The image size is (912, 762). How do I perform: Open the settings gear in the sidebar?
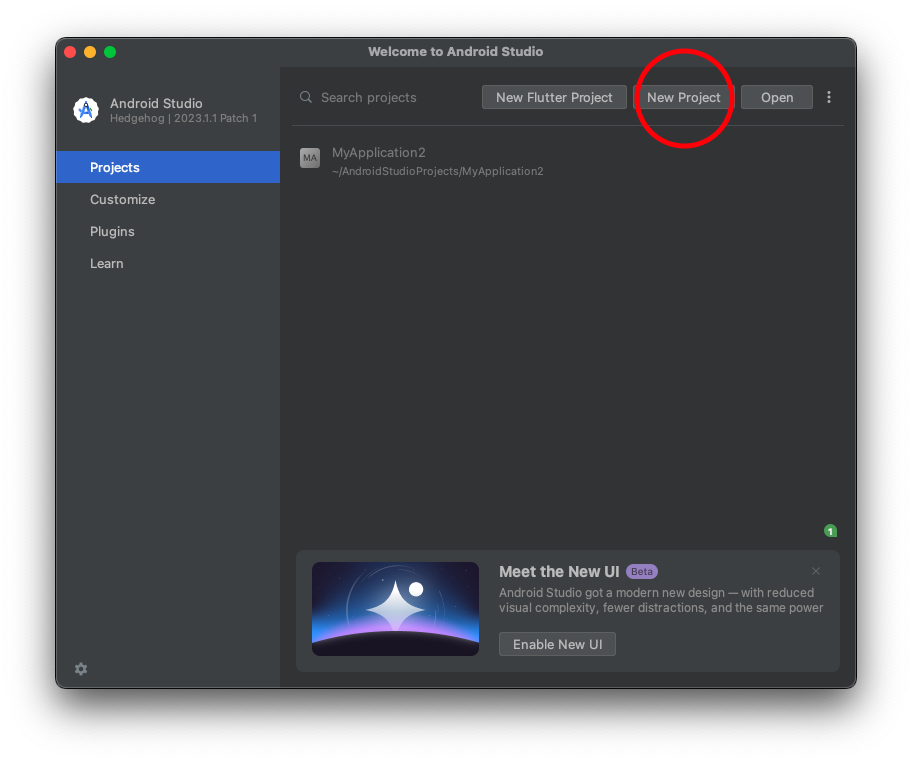click(81, 669)
